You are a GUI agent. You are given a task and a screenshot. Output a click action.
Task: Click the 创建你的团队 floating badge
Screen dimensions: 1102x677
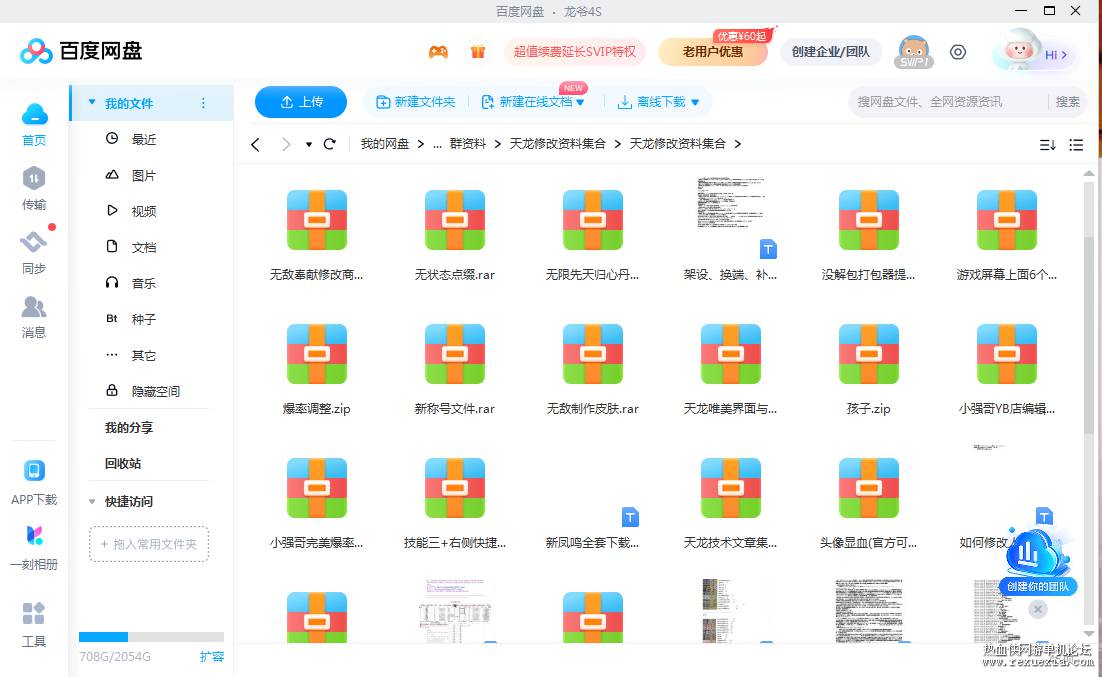tap(1038, 562)
